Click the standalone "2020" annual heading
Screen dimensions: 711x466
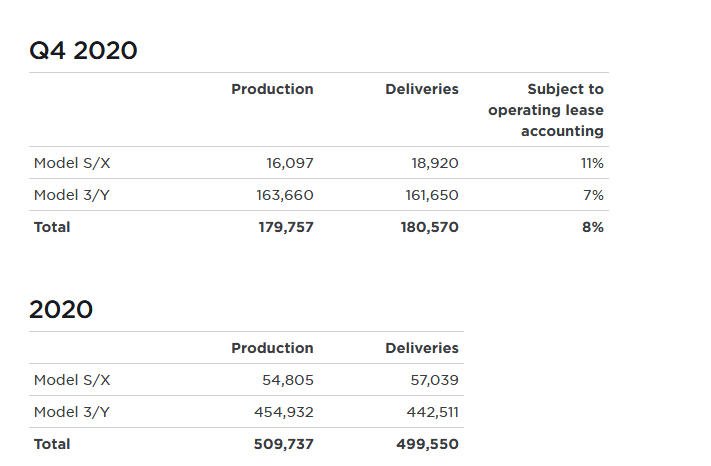click(x=61, y=309)
